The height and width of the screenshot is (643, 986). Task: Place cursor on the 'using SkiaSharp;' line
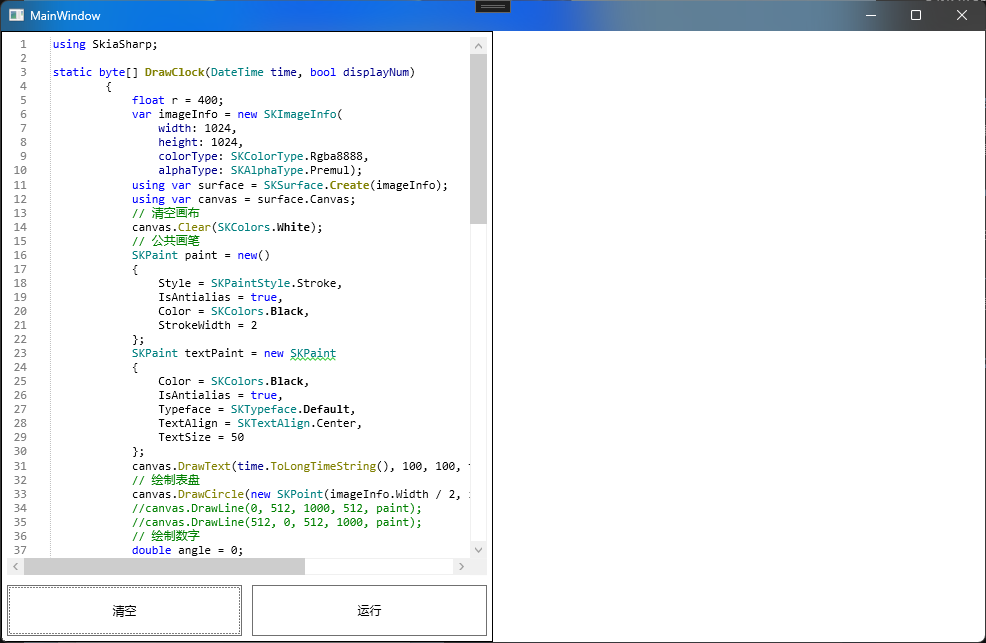pos(105,44)
